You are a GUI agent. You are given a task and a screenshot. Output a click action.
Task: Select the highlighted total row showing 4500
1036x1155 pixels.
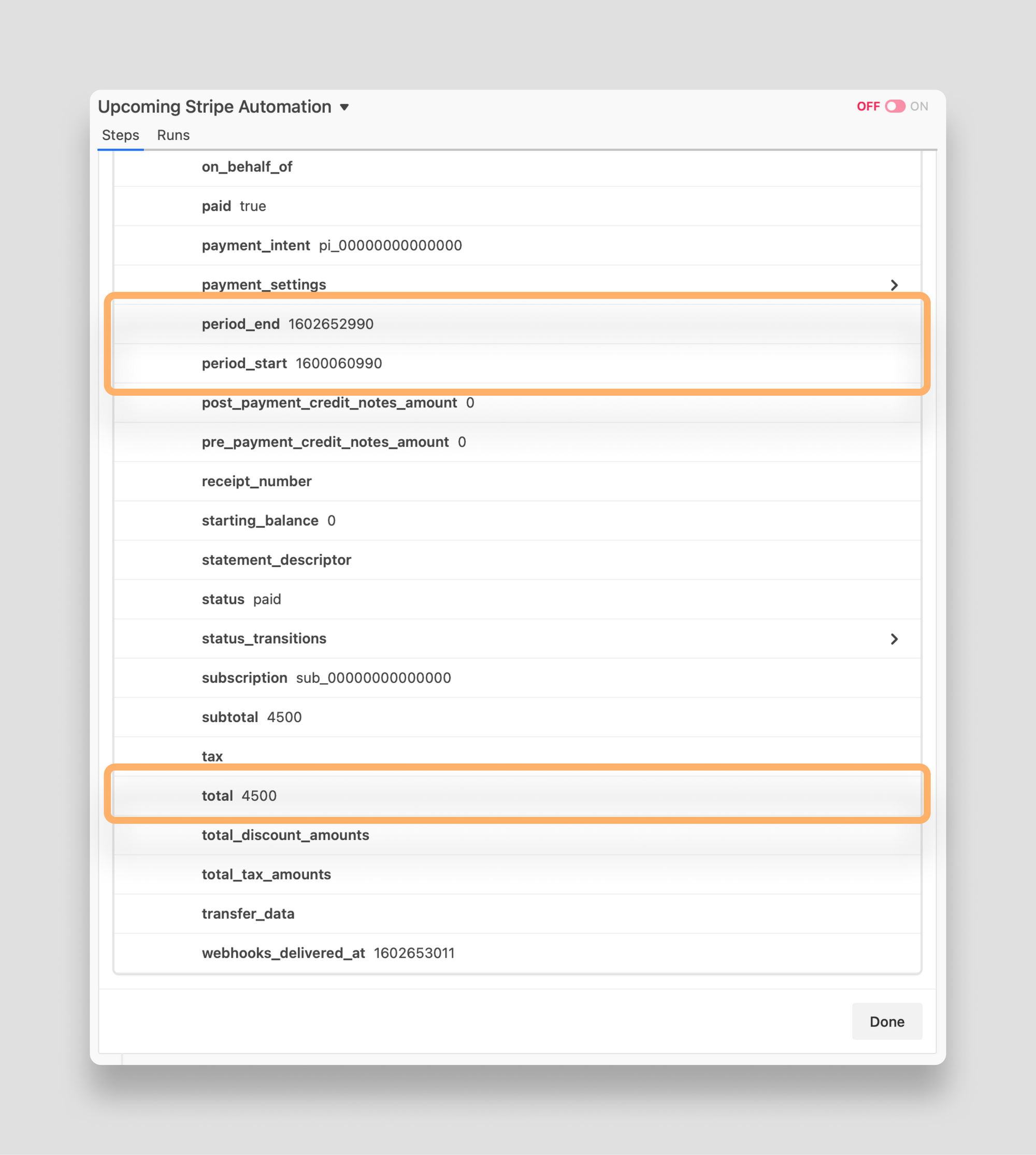click(512, 795)
